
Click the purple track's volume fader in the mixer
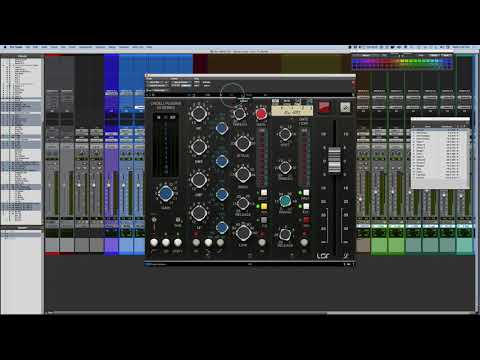[x=108, y=184]
